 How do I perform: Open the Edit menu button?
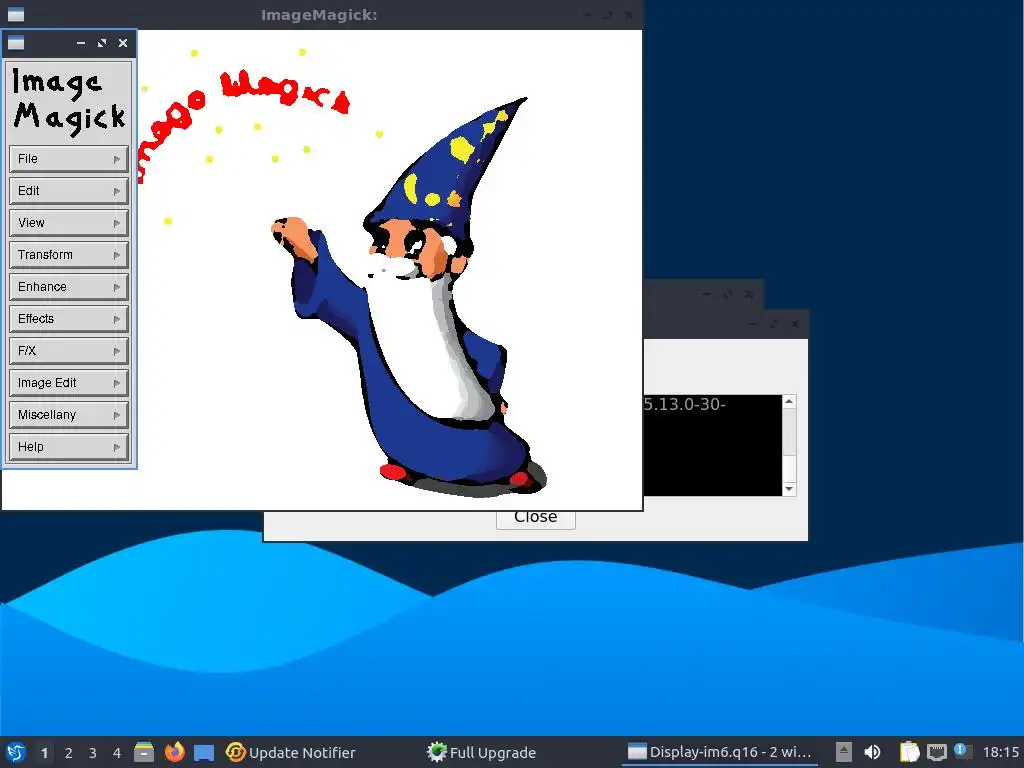point(69,191)
